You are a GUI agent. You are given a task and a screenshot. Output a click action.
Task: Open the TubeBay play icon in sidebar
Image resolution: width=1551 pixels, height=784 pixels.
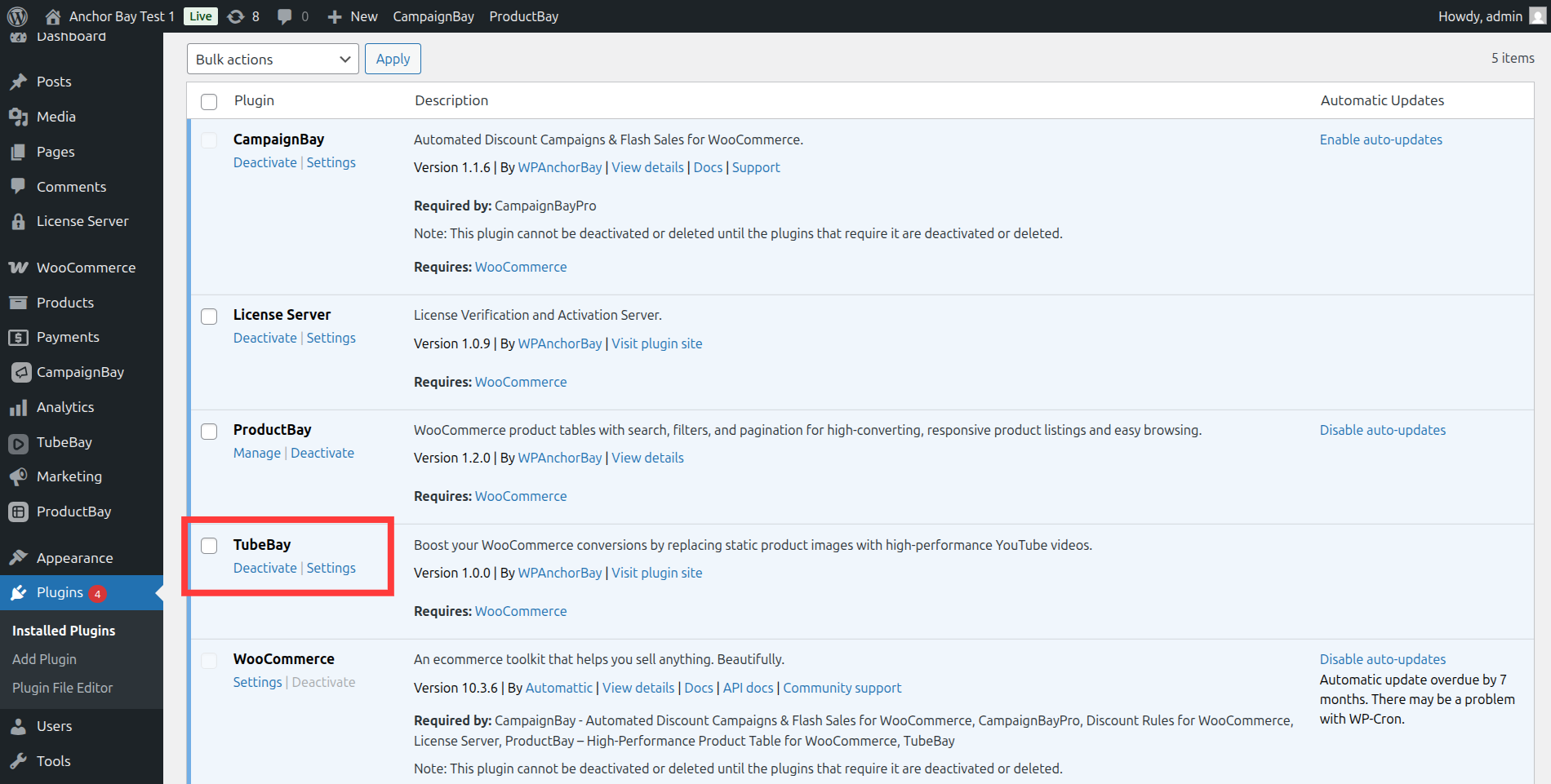point(18,443)
